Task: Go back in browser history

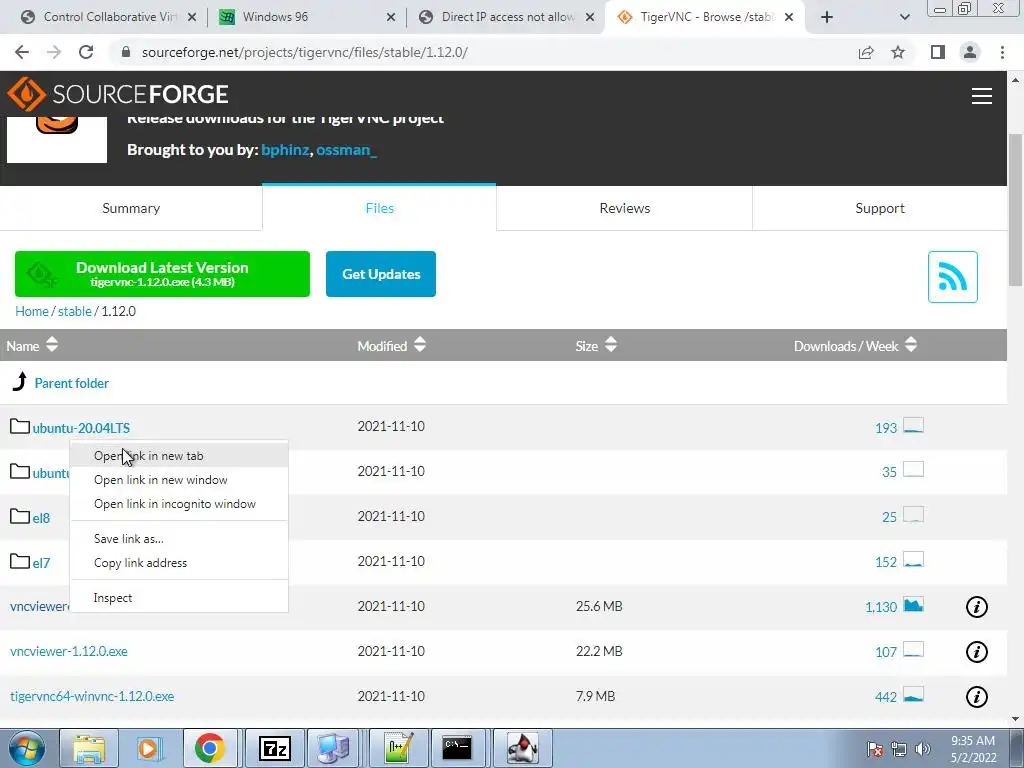Action: click(22, 52)
